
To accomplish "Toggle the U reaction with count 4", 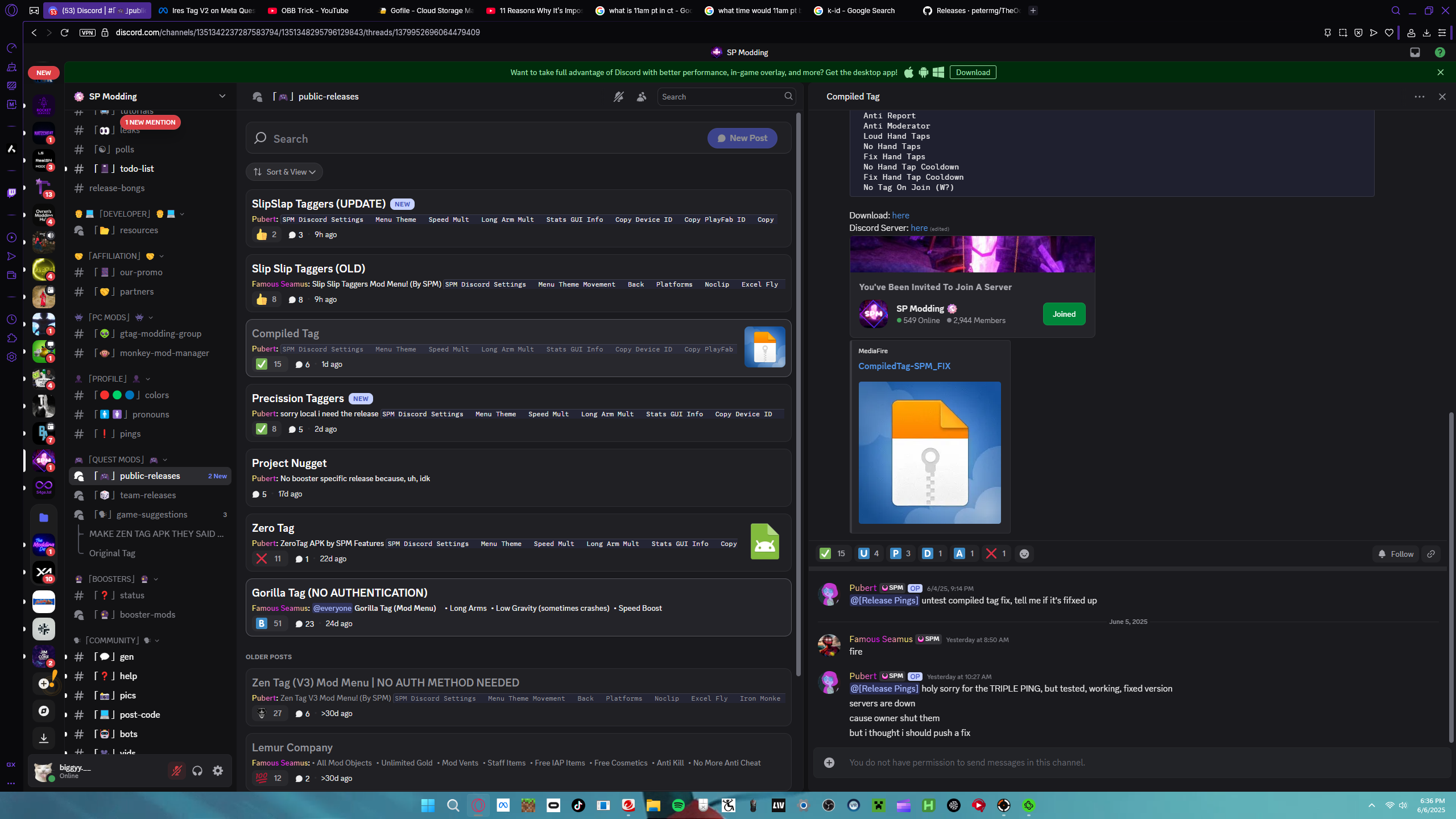I will tap(868, 554).
